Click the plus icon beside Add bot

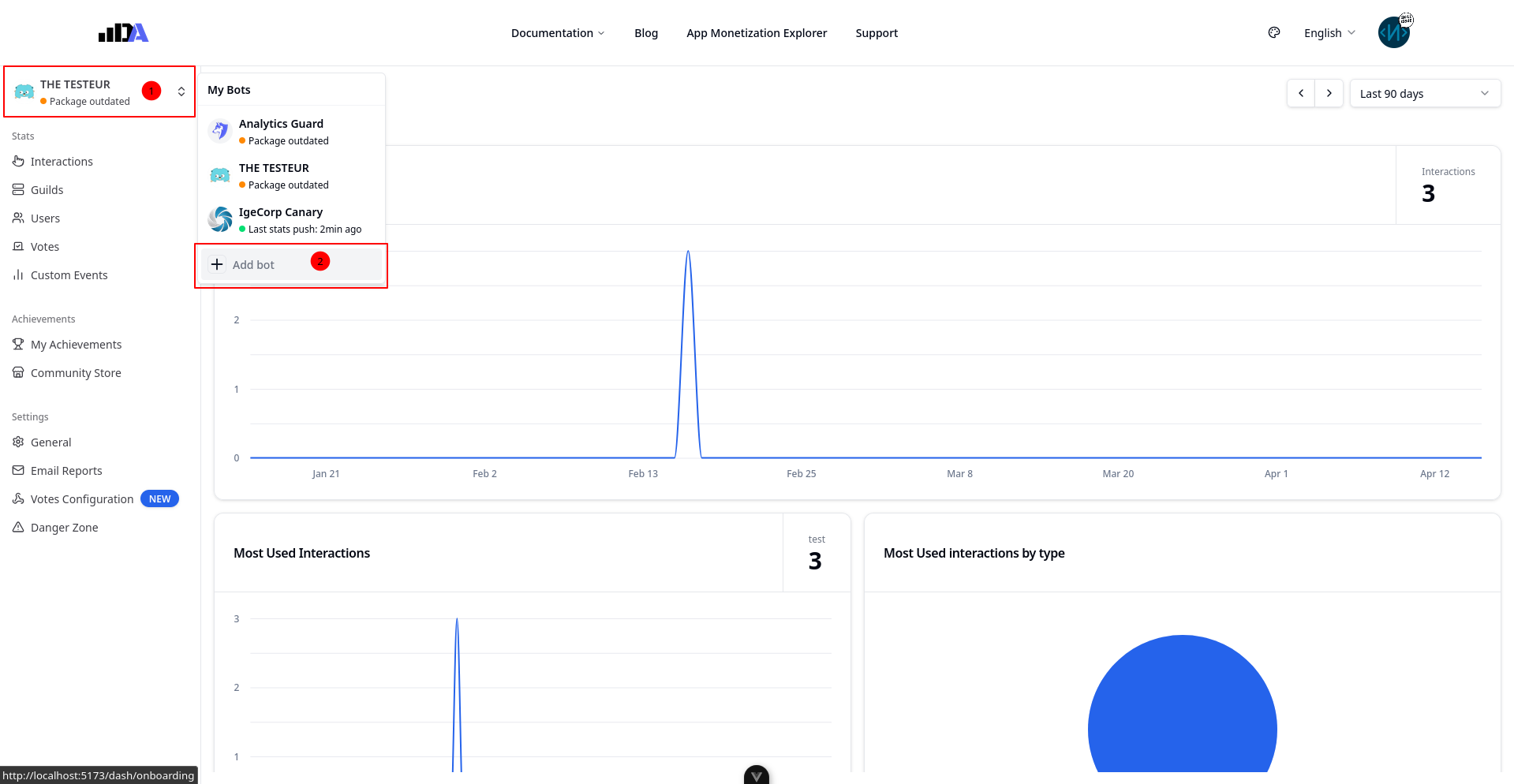click(217, 264)
